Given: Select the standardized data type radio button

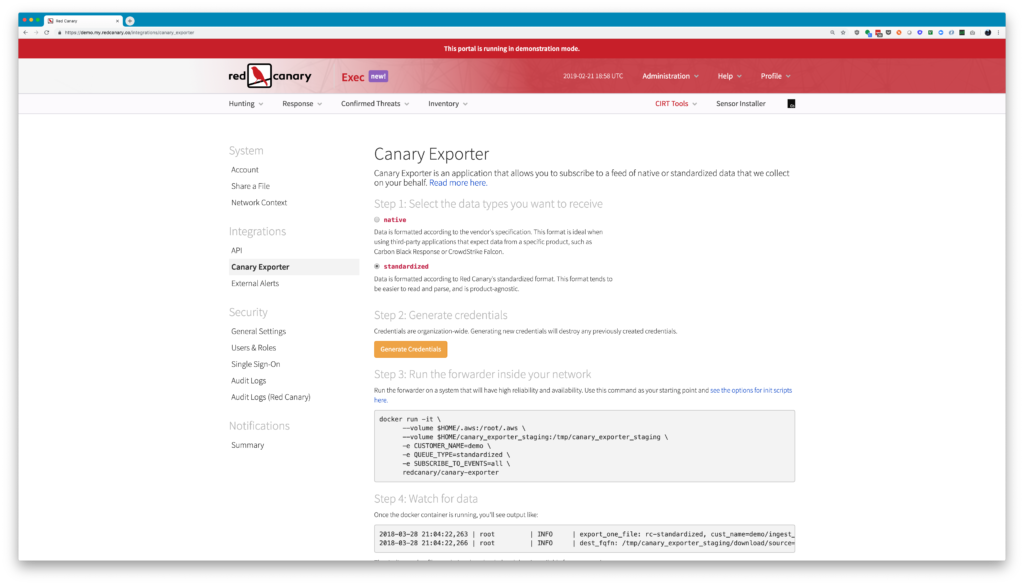Looking at the screenshot, I should [x=377, y=267].
